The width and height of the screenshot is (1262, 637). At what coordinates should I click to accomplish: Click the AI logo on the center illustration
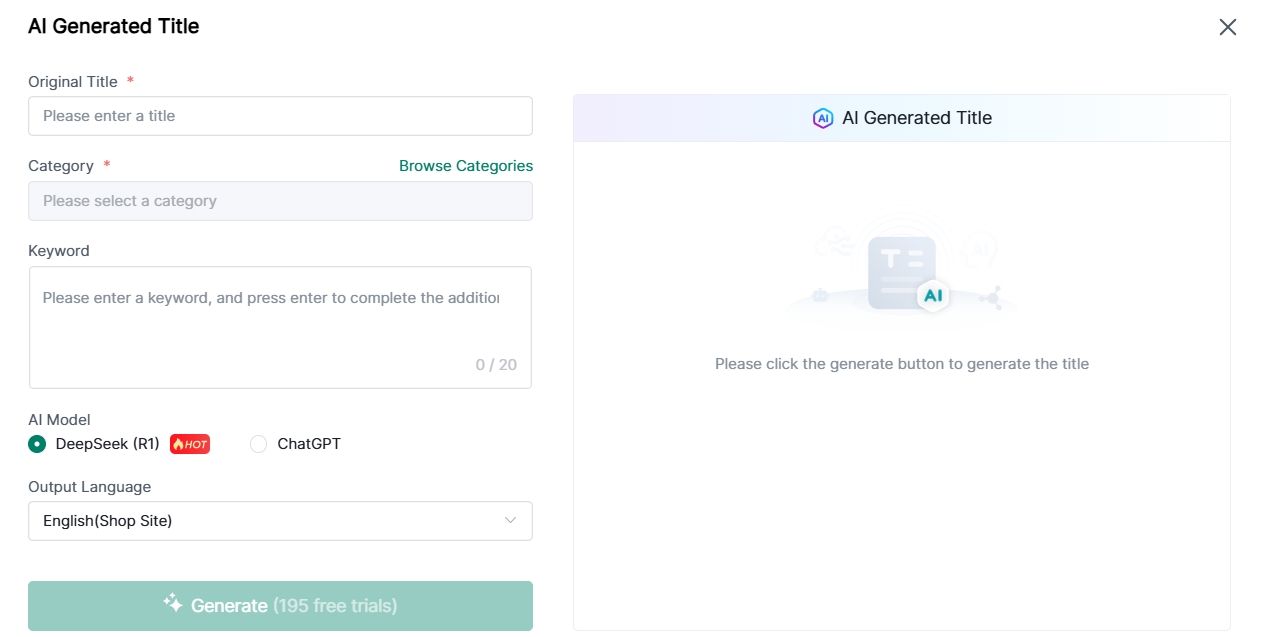[x=933, y=295]
